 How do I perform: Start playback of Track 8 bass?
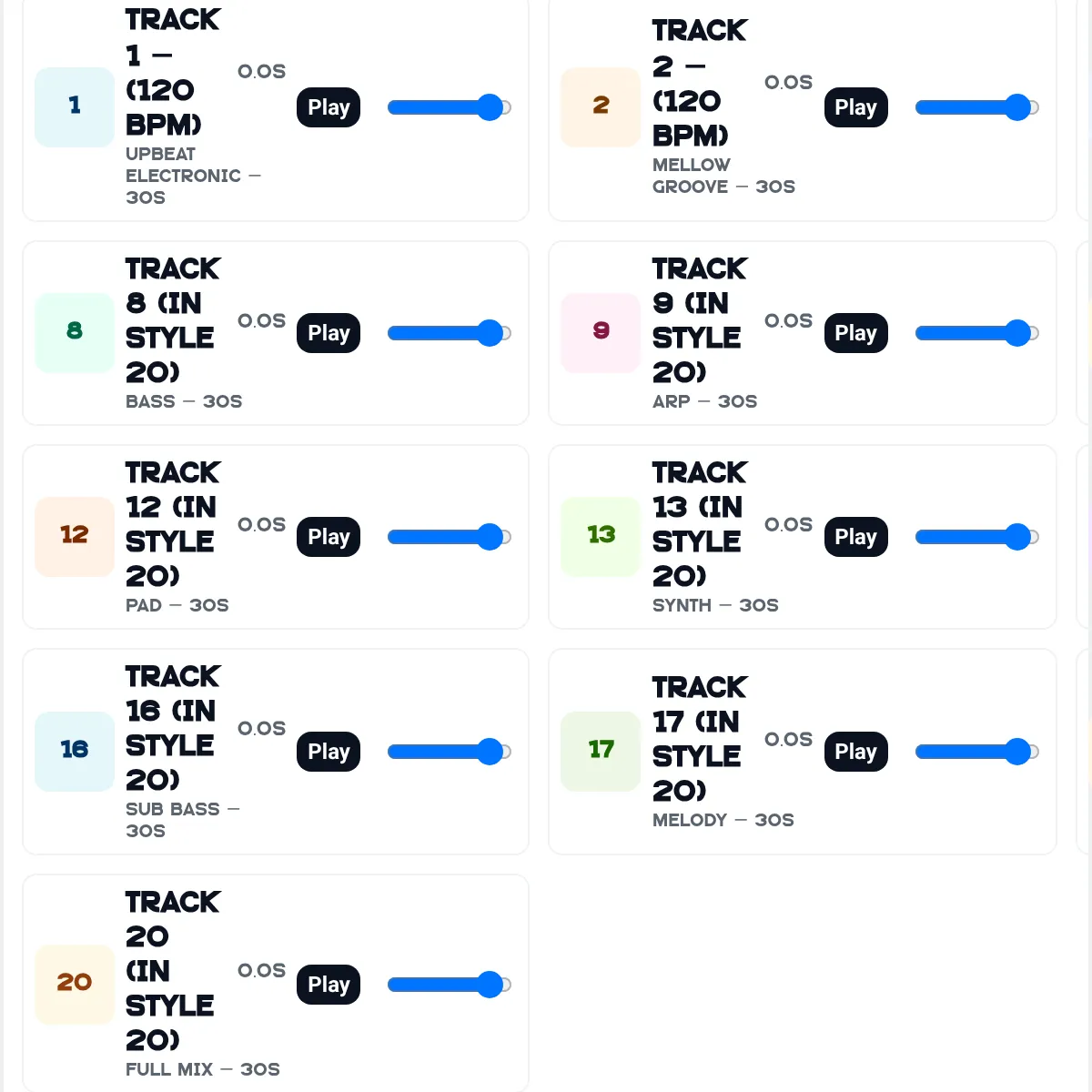coord(329,333)
